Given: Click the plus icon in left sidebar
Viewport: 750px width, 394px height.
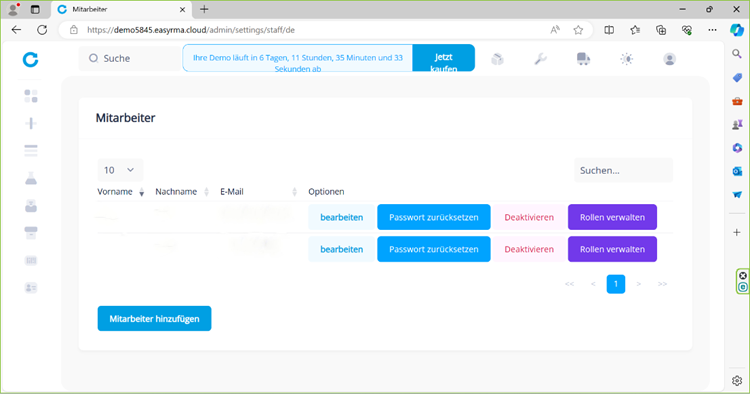Looking at the screenshot, I should [x=31, y=123].
